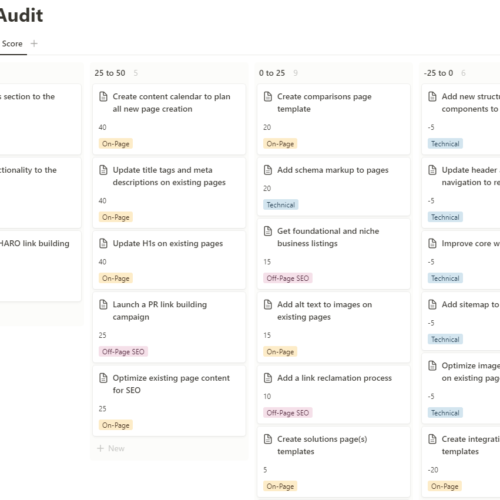Click On-Page tag on Create integration templates card

(x=445, y=486)
